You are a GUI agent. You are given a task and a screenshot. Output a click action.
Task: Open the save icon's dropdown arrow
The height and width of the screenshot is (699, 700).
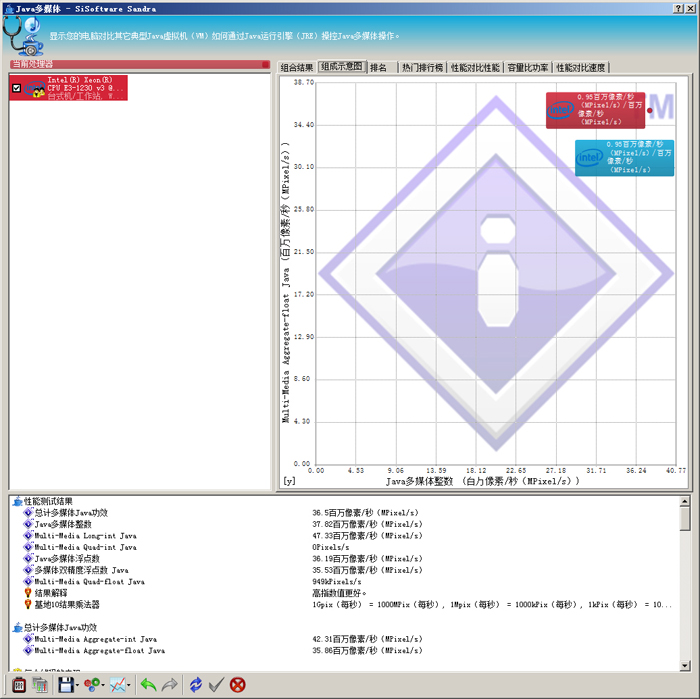coord(77,685)
